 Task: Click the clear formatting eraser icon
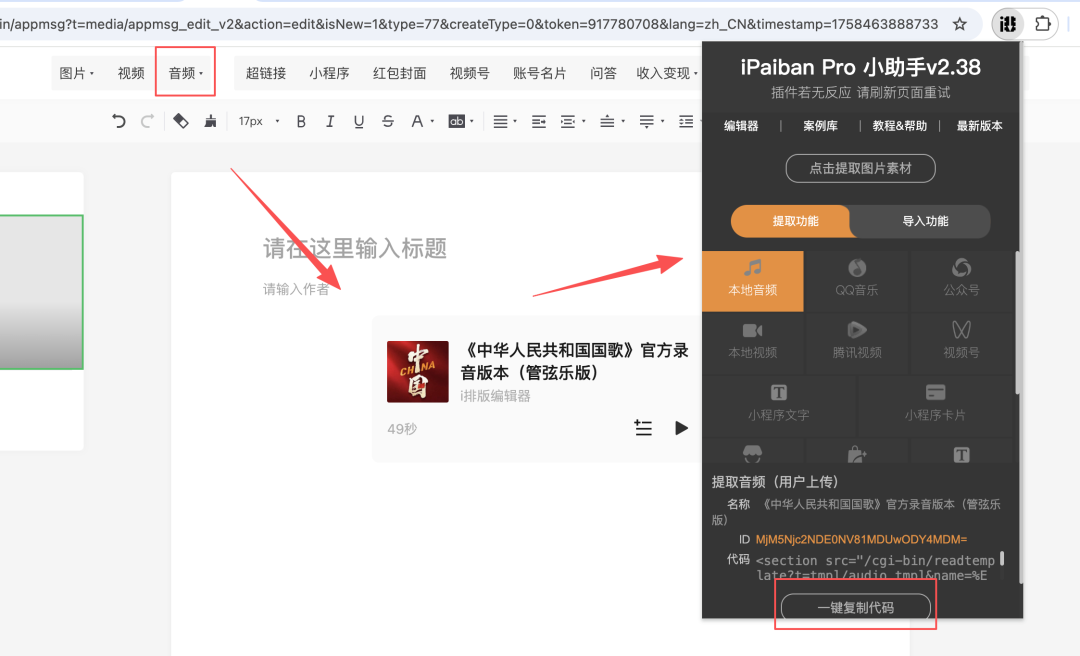180,121
